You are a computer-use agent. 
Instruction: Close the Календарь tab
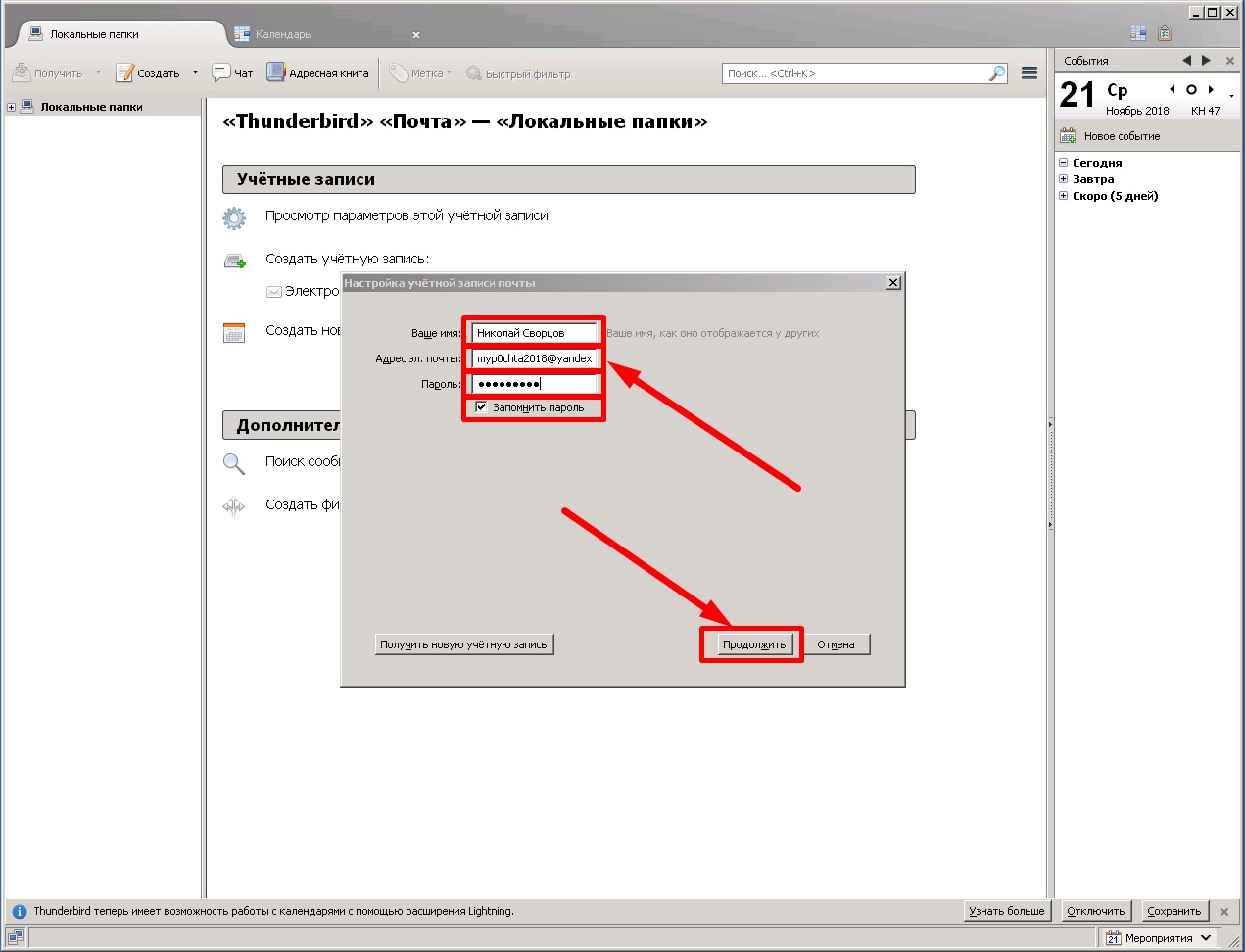pyautogui.click(x=416, y=35)
